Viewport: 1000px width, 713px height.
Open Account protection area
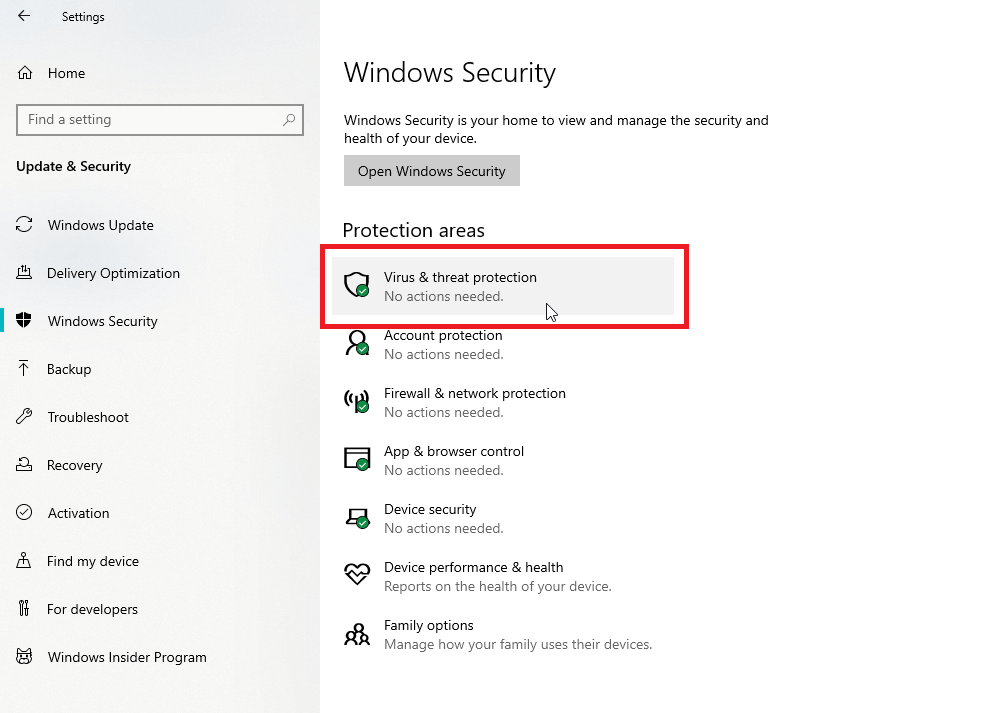pyautogui.click(x=503, y=344)
